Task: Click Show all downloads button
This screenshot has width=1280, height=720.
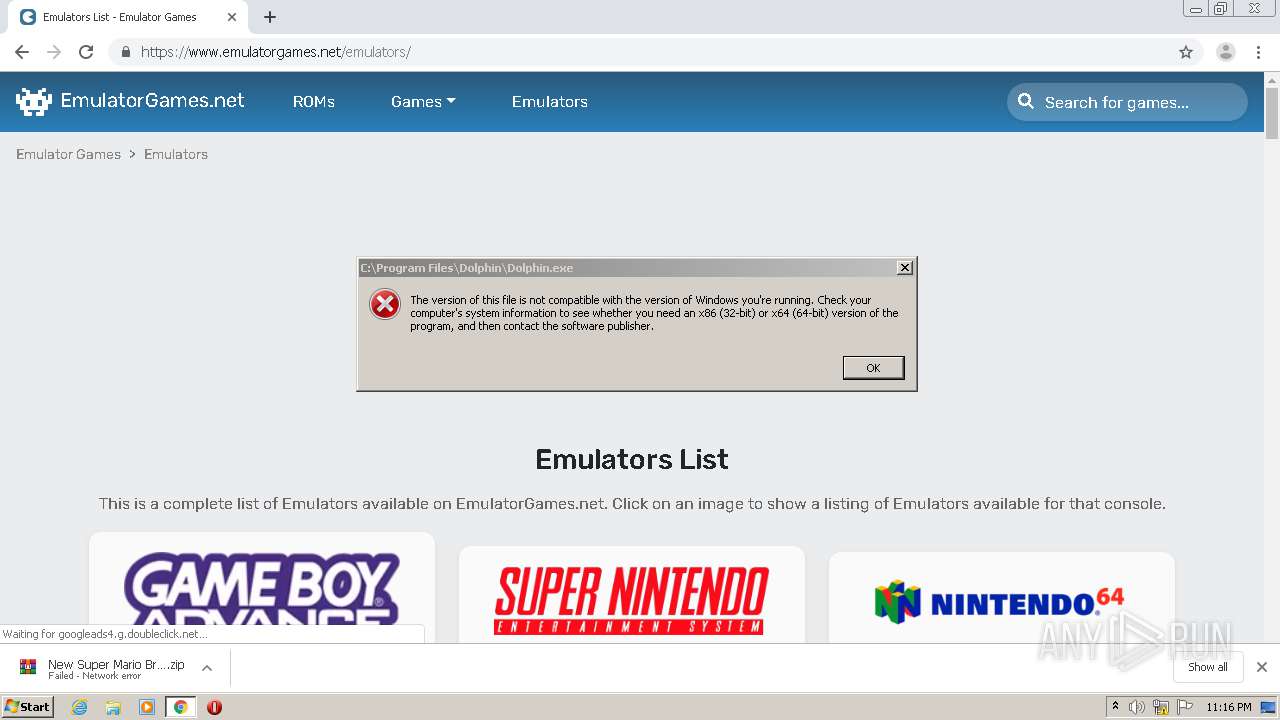Action: coord(1208,667)
